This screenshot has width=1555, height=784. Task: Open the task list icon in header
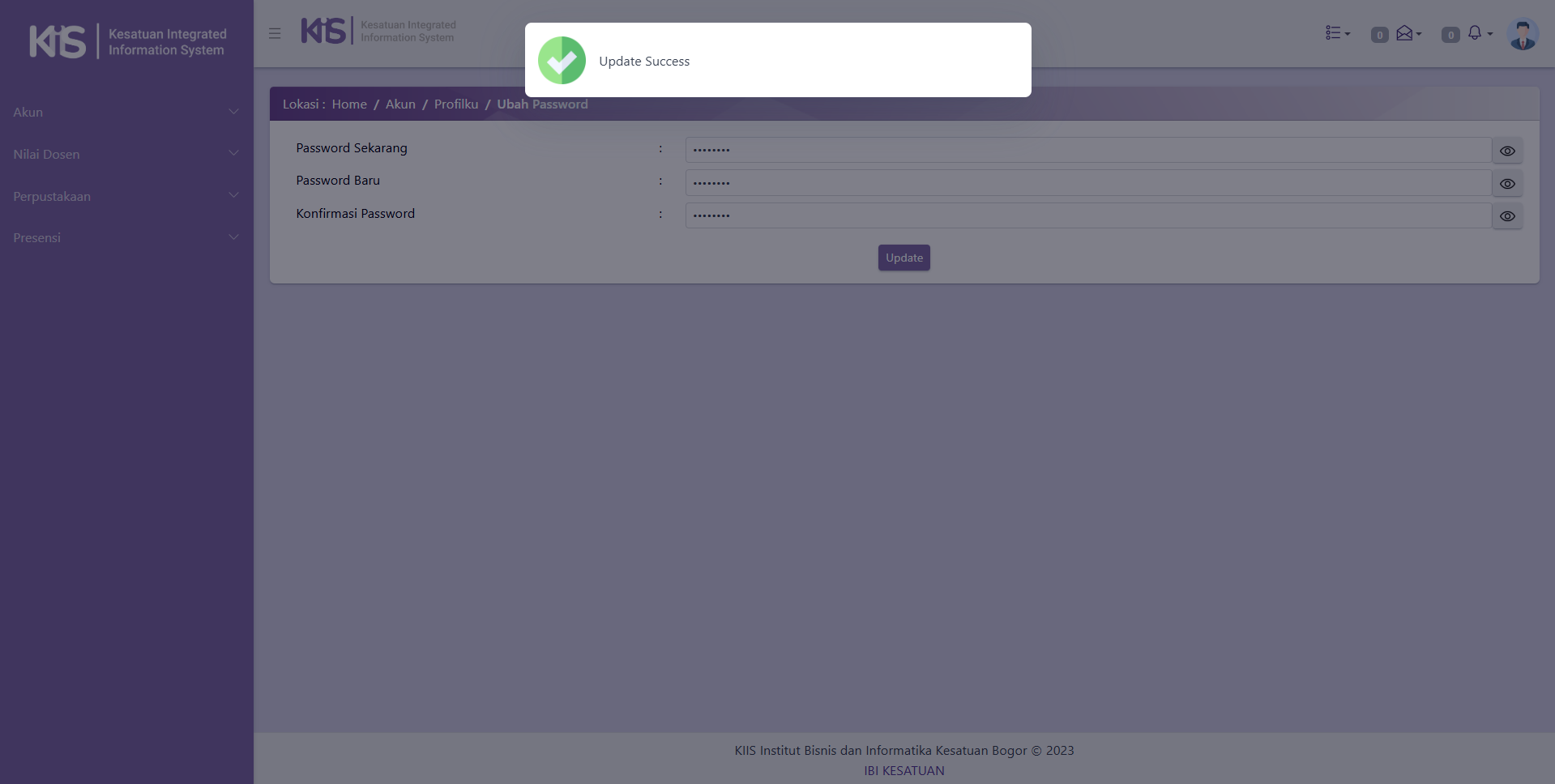(x=1336, y=33)
